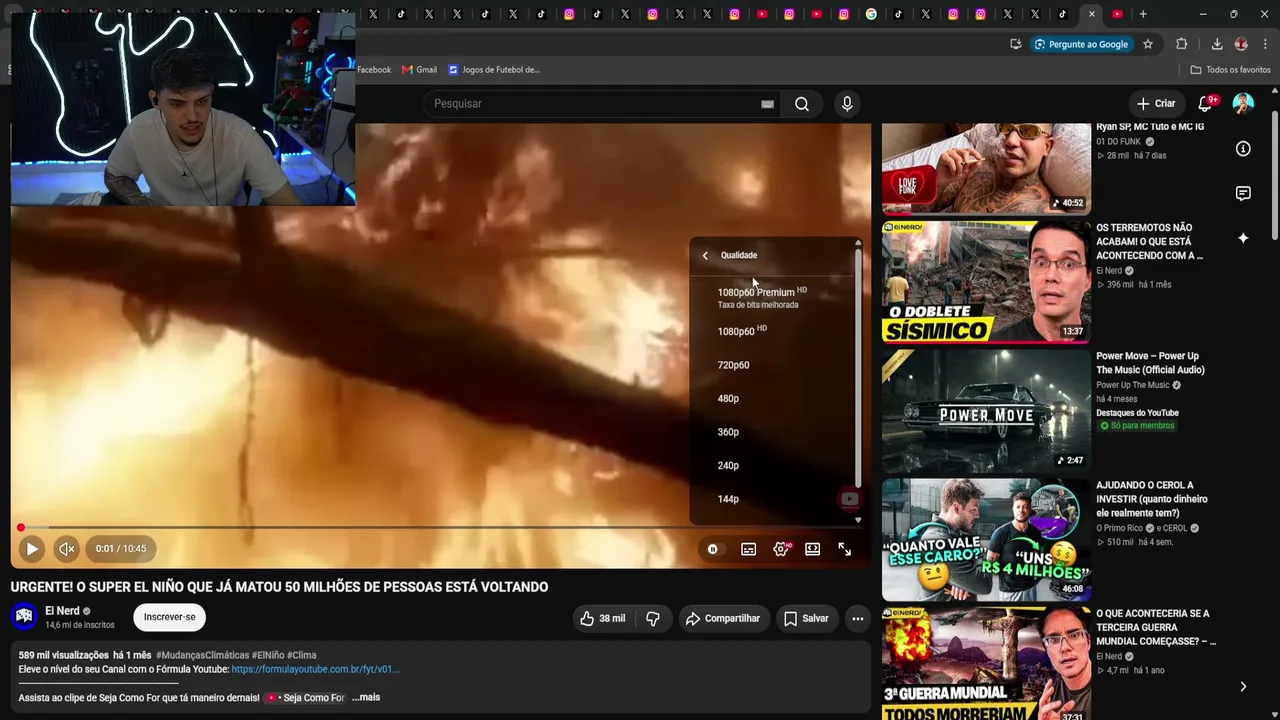Open YouTube notifications bell
Image resolution: width=1280 pixels, height=720 pixels.
click(x=1205, y=104)
